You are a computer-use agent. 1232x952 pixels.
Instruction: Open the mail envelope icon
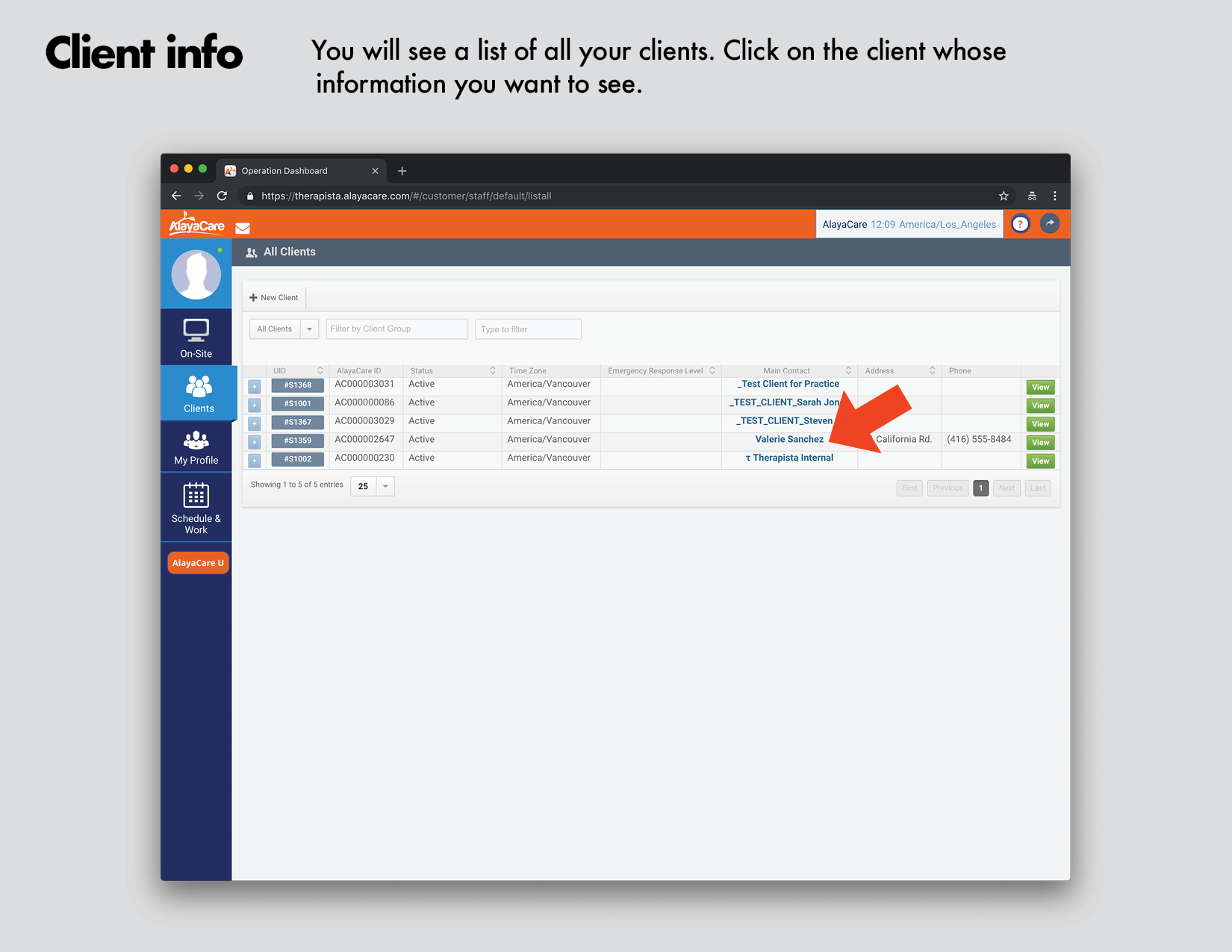(x=243, y=228)
